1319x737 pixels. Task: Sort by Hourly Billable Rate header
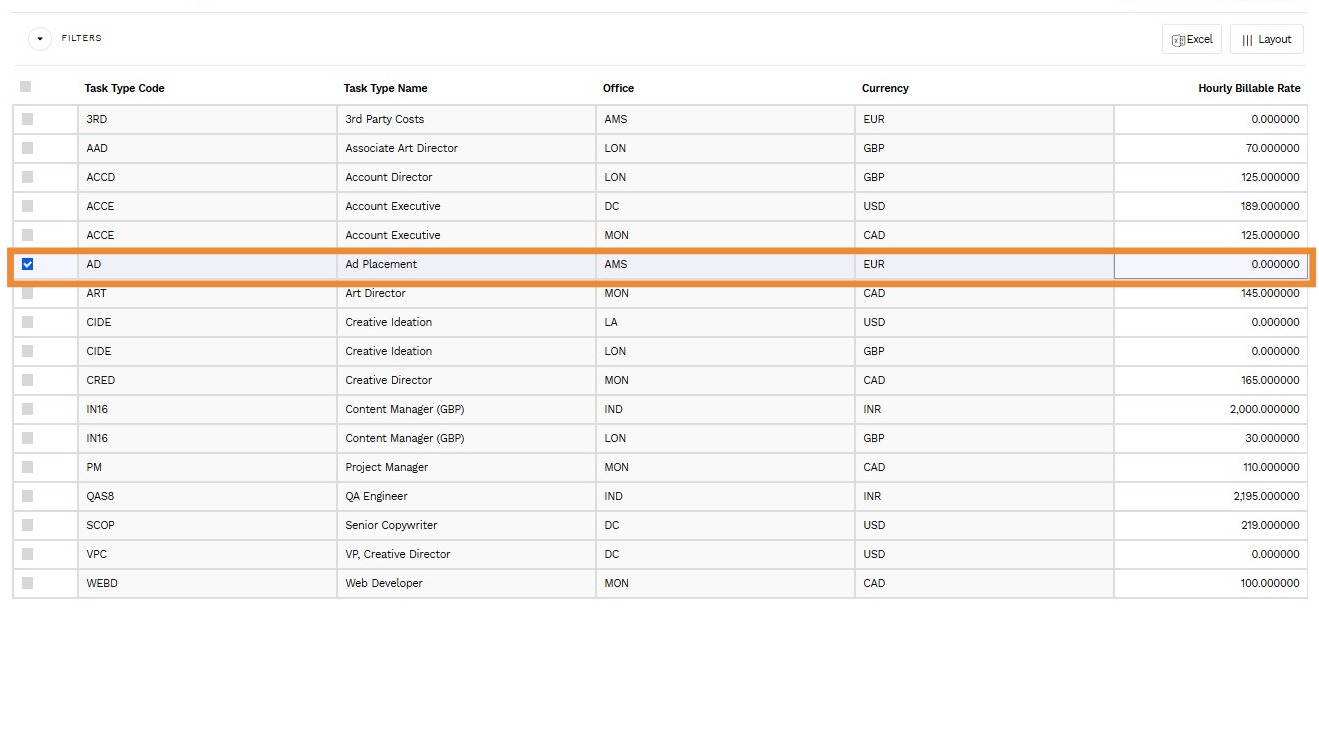tap(1249, 88)
